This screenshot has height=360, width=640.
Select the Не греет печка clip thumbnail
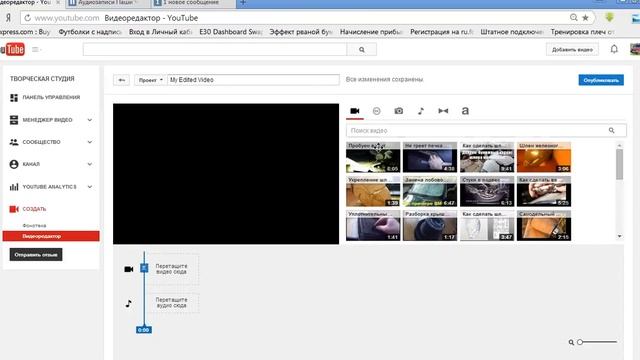(430, 157)
